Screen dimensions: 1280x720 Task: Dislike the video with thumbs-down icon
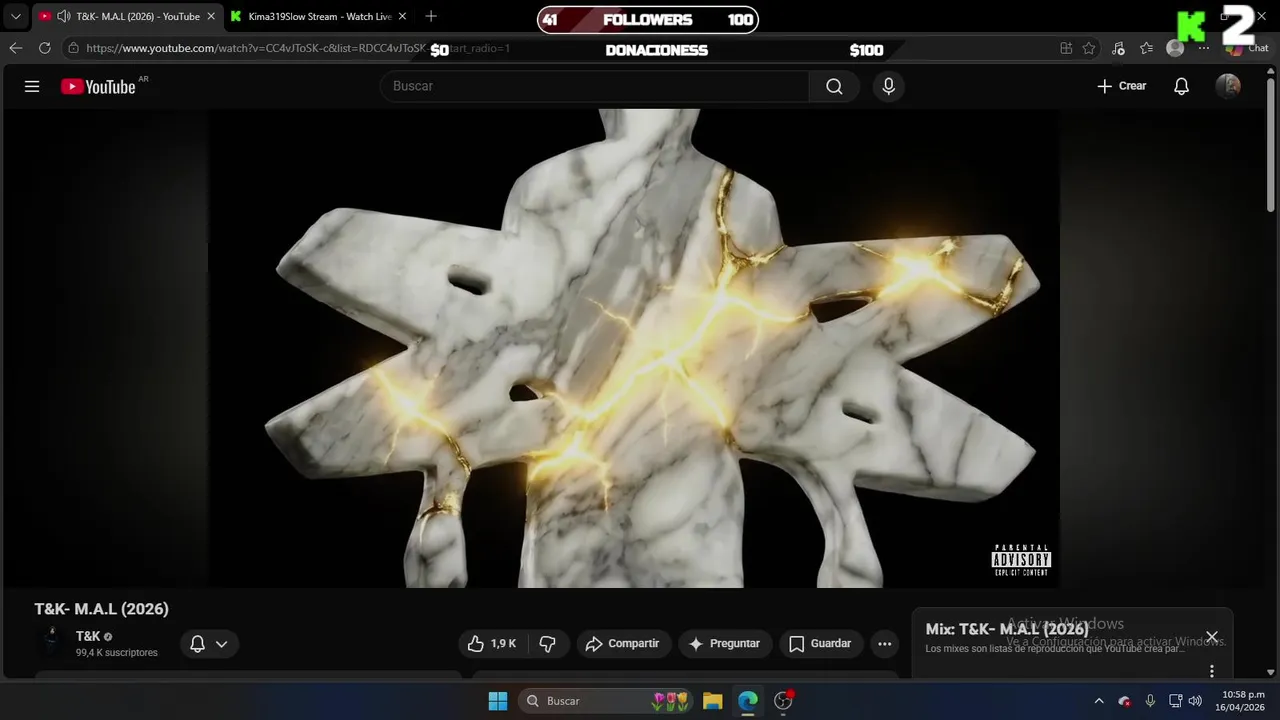(x=547, y=644)
